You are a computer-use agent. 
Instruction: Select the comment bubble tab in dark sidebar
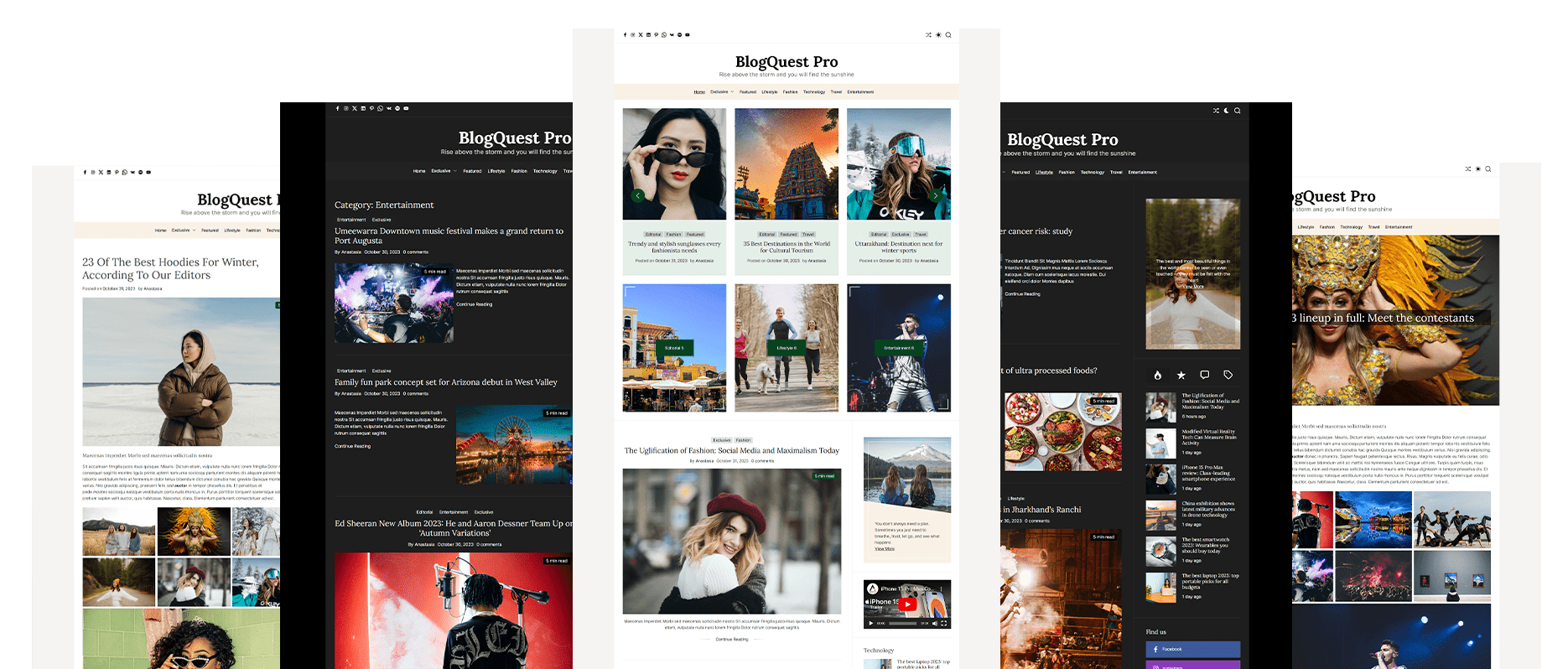click(x=1205, y=376)
